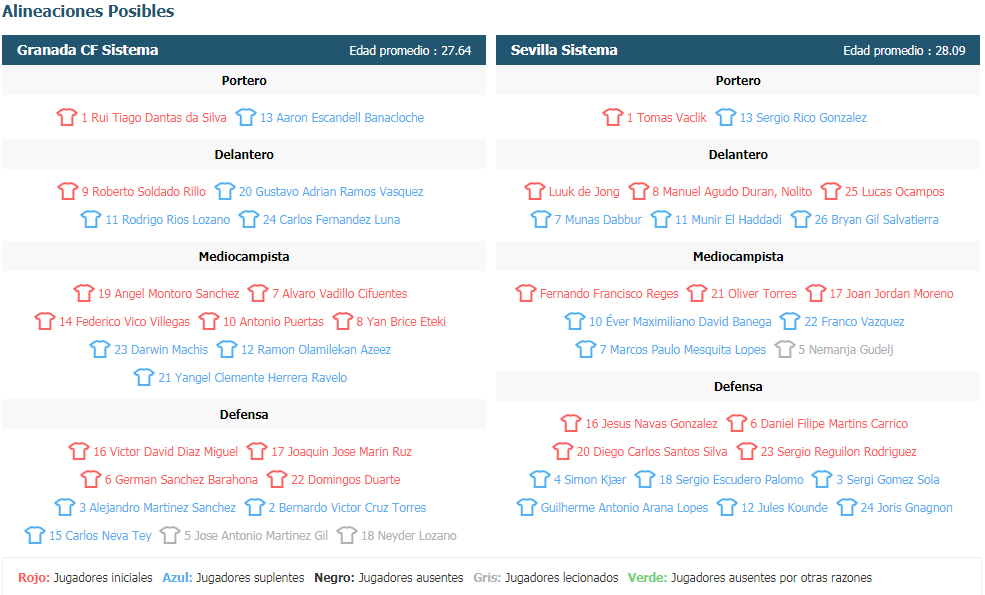Click the gray jersey icon next to Nemanja Gudelj
The height and width of the screenshot is (595, 985).
(785, 349)
